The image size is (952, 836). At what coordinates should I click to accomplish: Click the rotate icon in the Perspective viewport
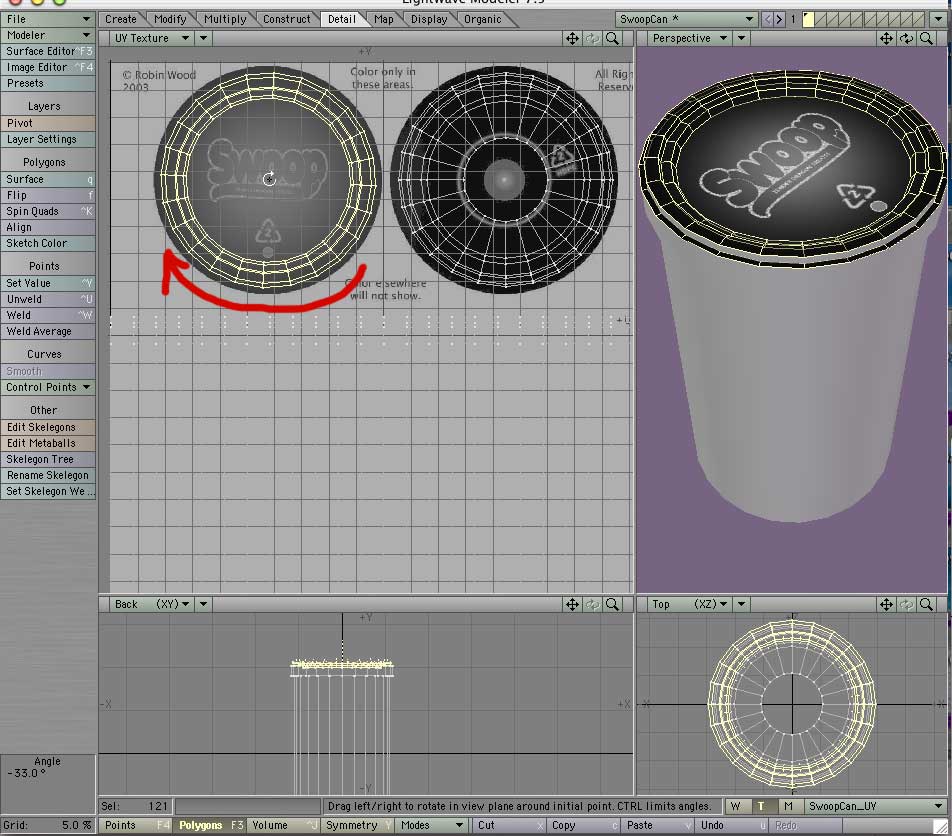pyautogui.click(x=906, y=39)
